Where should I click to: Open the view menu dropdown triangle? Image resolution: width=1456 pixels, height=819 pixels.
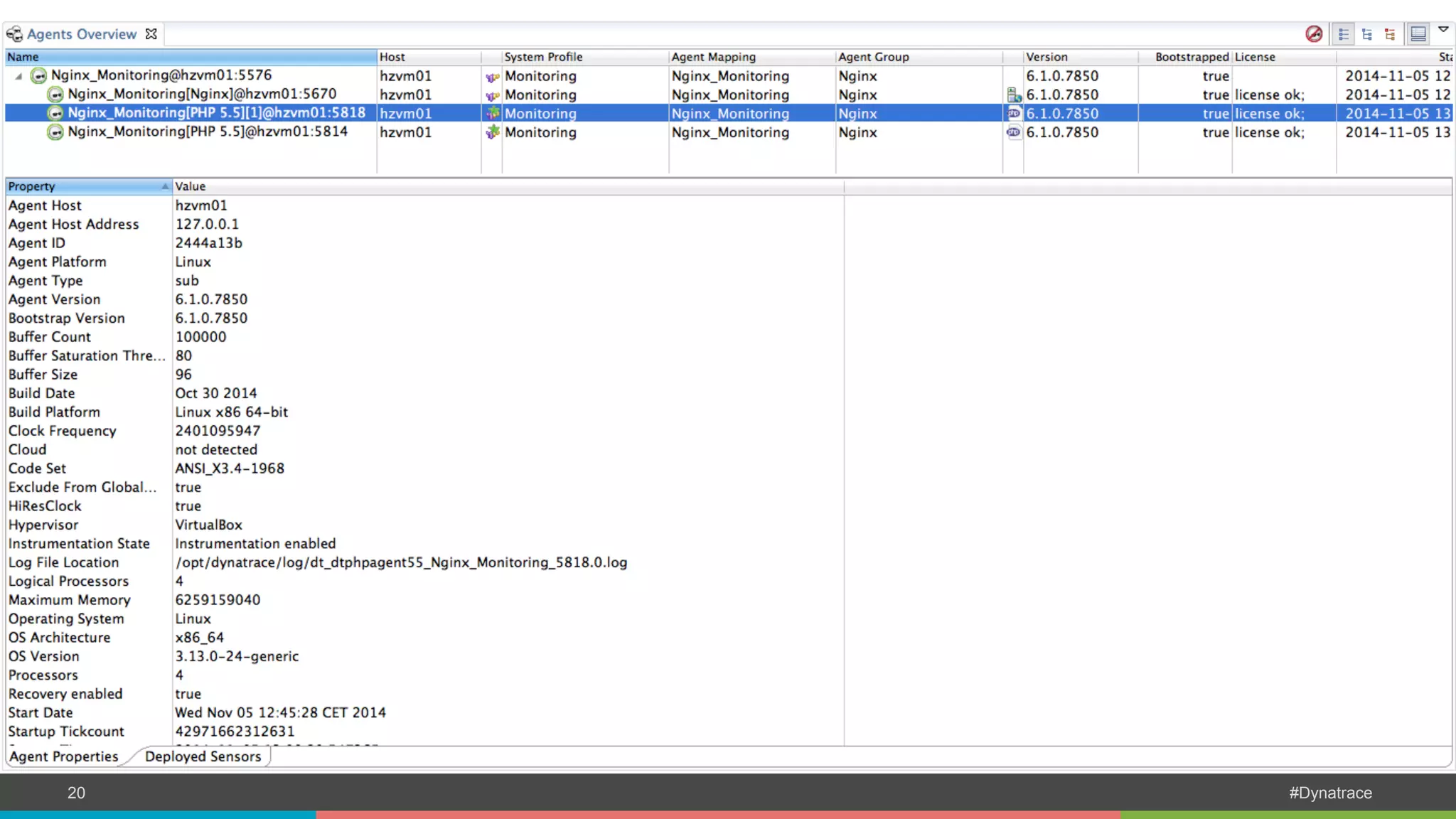tap(1443, 30)
